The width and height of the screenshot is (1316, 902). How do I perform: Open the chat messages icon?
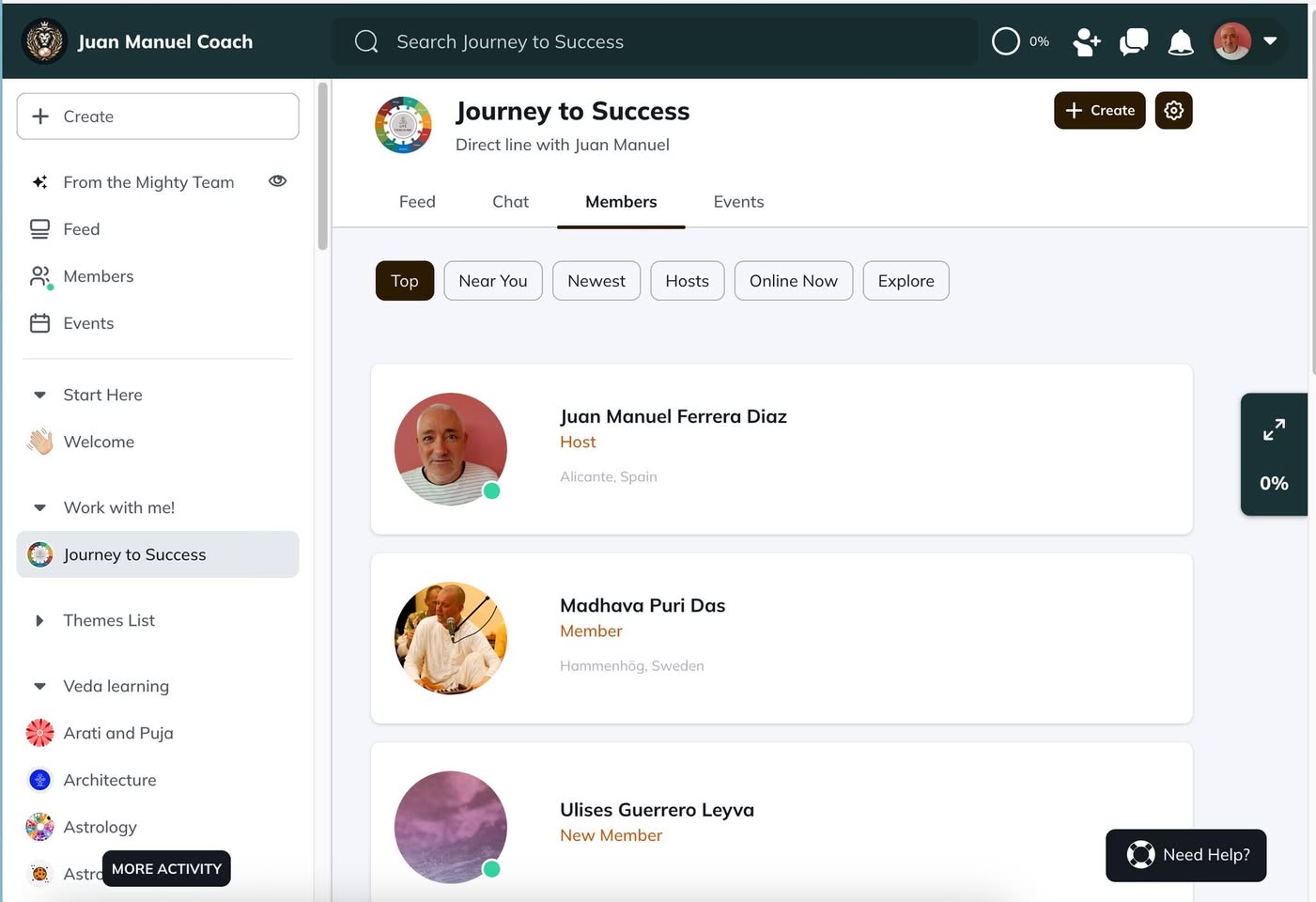pos(1134,42)
